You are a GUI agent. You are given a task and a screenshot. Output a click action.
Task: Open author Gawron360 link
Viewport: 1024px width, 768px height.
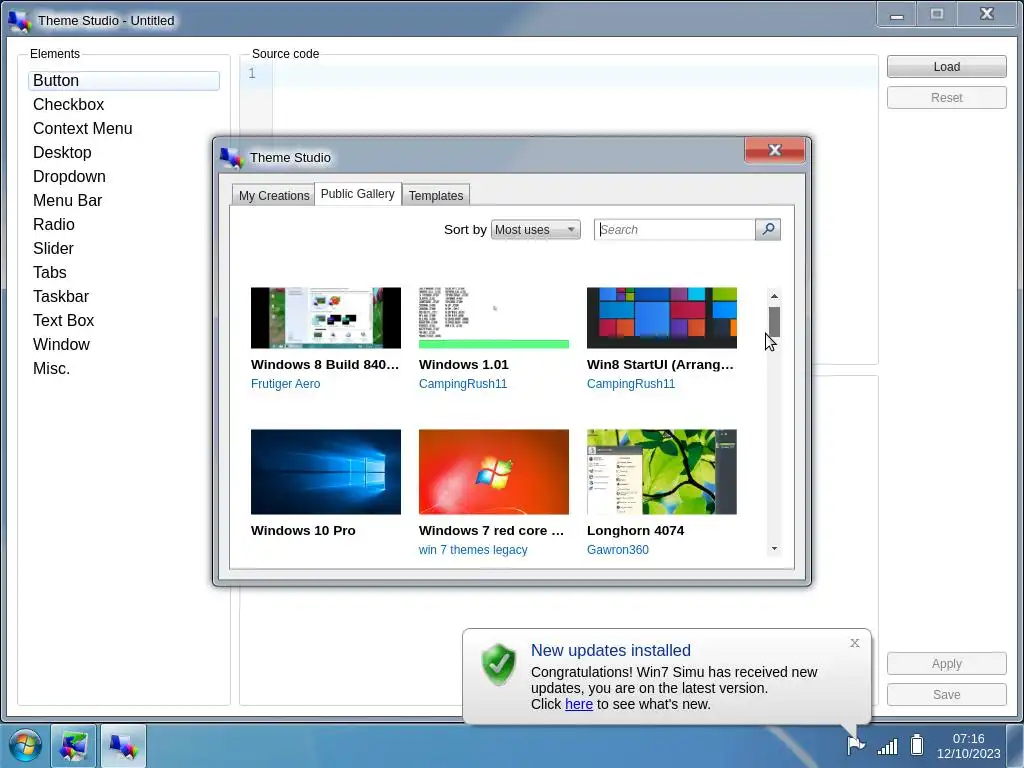618,550
